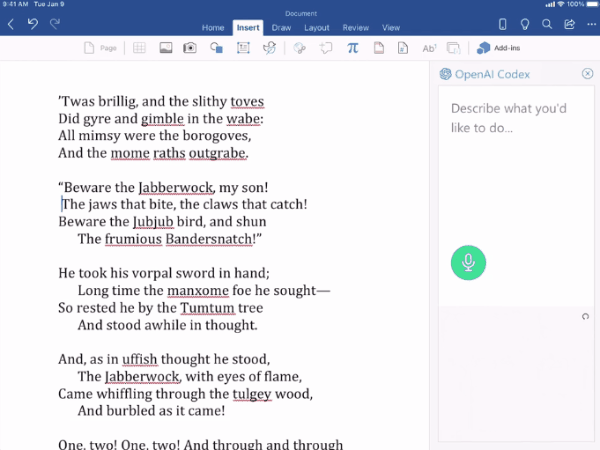600x450 pixels.
Task: Insert shapes
Action: pyautogui.click(x=216, y=48)
